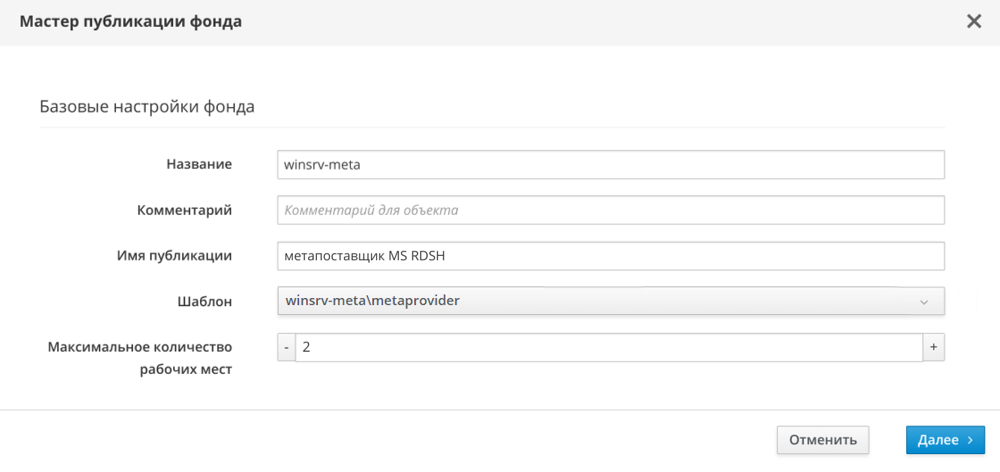The image size is (1000, 472).
Task: Click the Базовые настройки фонда heading
Action: 146,106
